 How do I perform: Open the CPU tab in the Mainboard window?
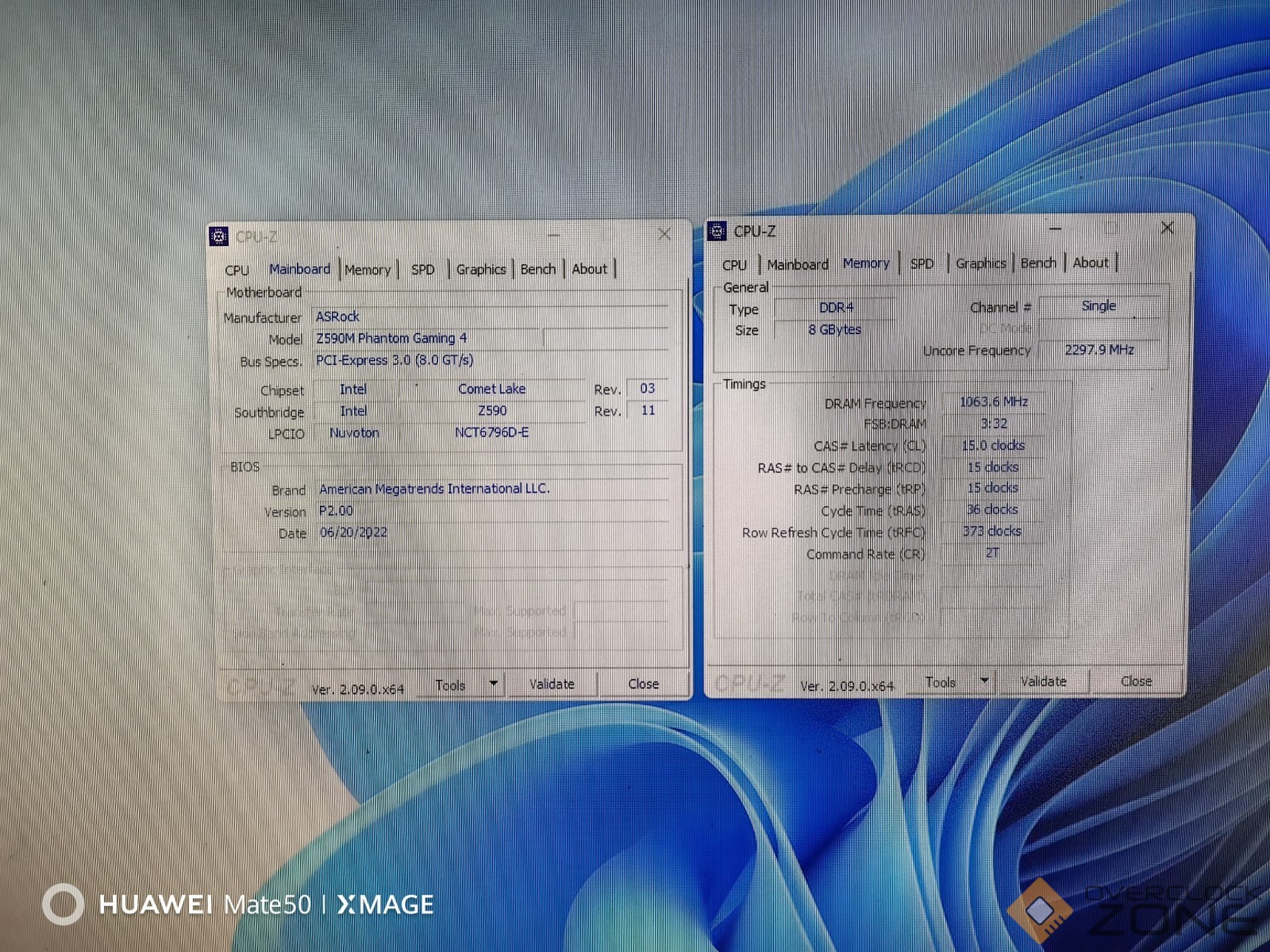pyautogui.click(x=237, y=271)
